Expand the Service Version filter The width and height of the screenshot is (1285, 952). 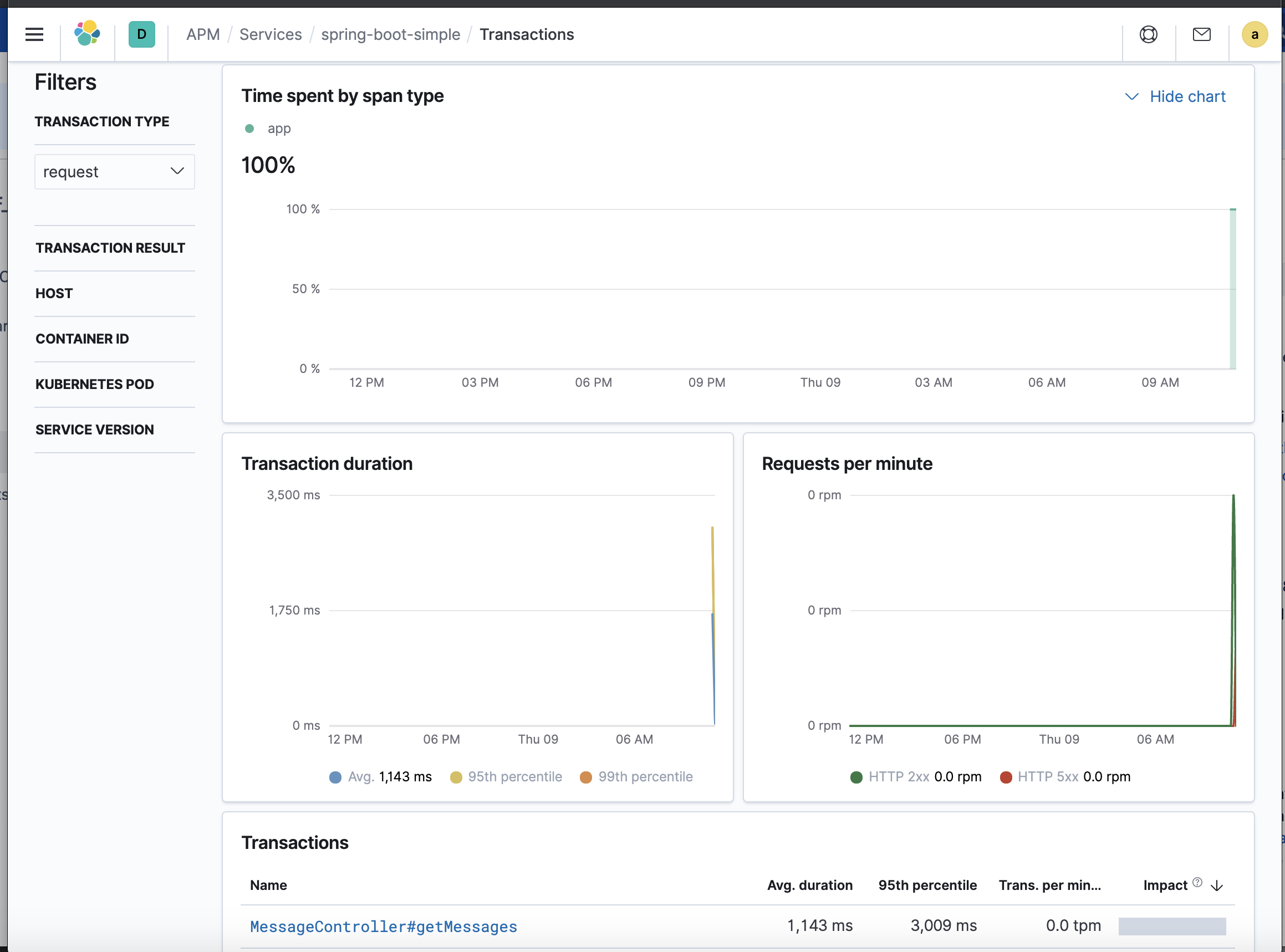[x=95, y=430]
